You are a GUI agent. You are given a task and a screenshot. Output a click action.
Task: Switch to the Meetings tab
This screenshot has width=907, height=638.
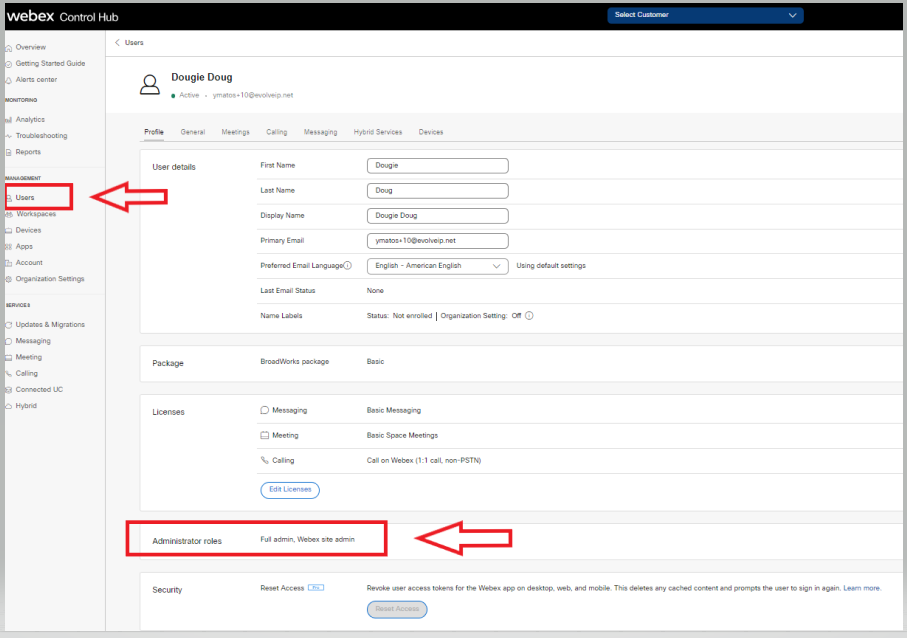(235, 132)
